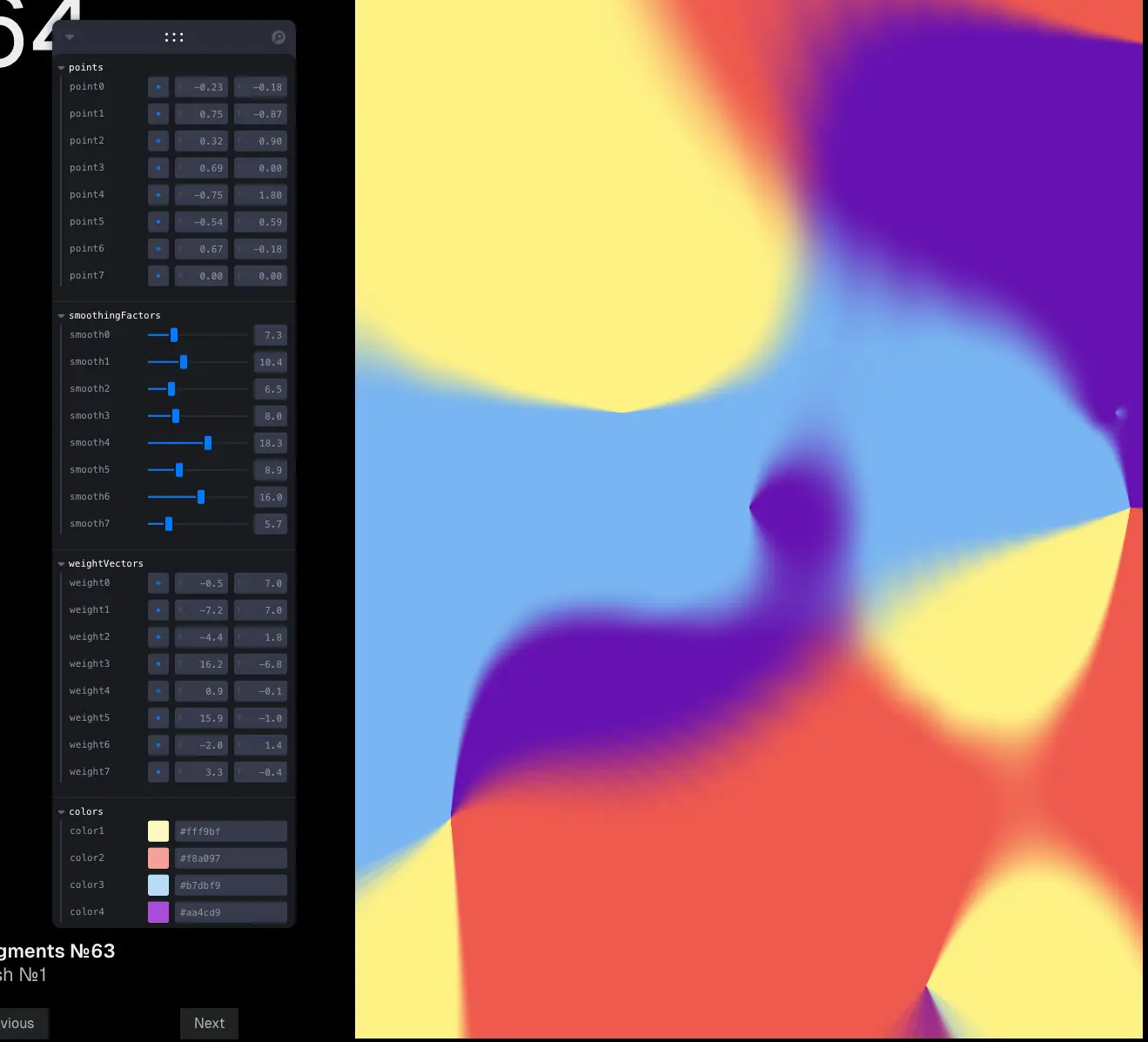
Task: Open the weight0 vector picker button
Action: (158, 583)
